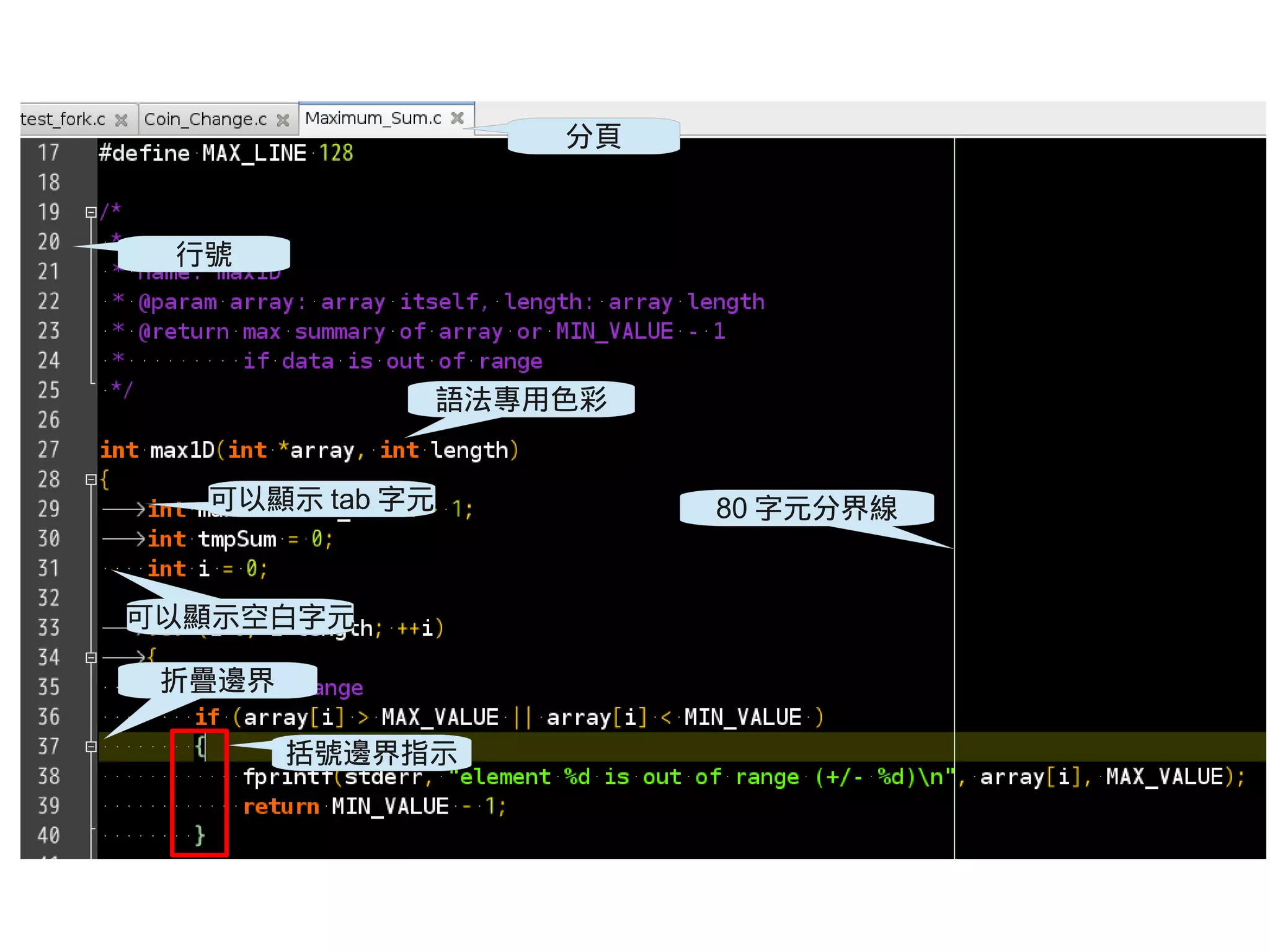Click line number 17 in the margin

point(49,153)
